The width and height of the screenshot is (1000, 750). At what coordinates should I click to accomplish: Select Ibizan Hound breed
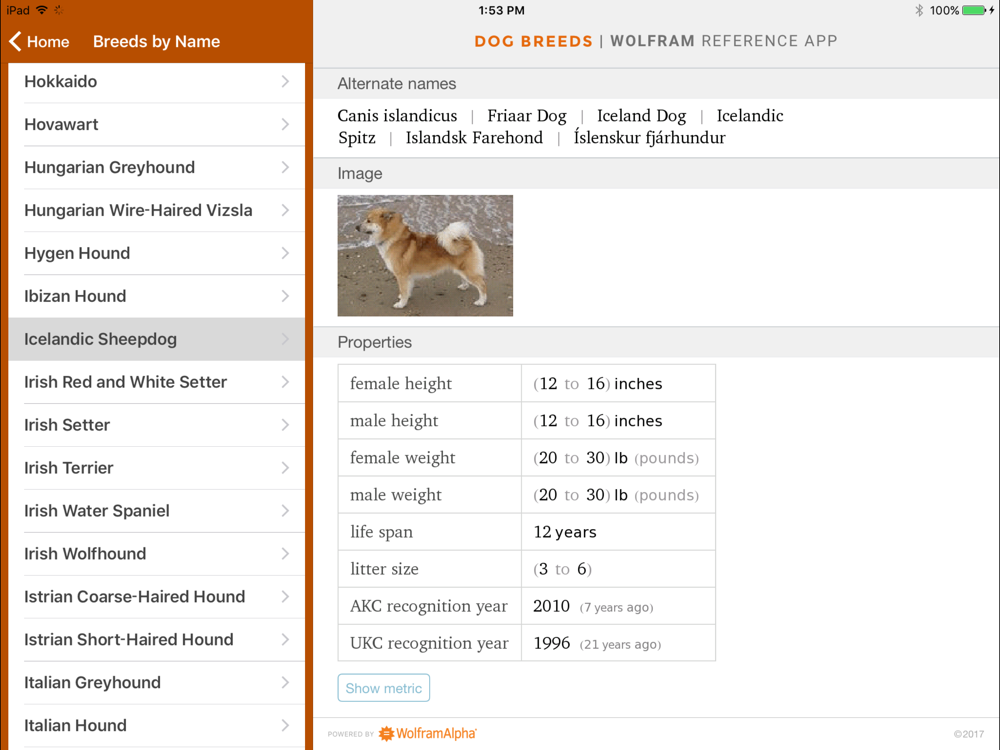157,296
